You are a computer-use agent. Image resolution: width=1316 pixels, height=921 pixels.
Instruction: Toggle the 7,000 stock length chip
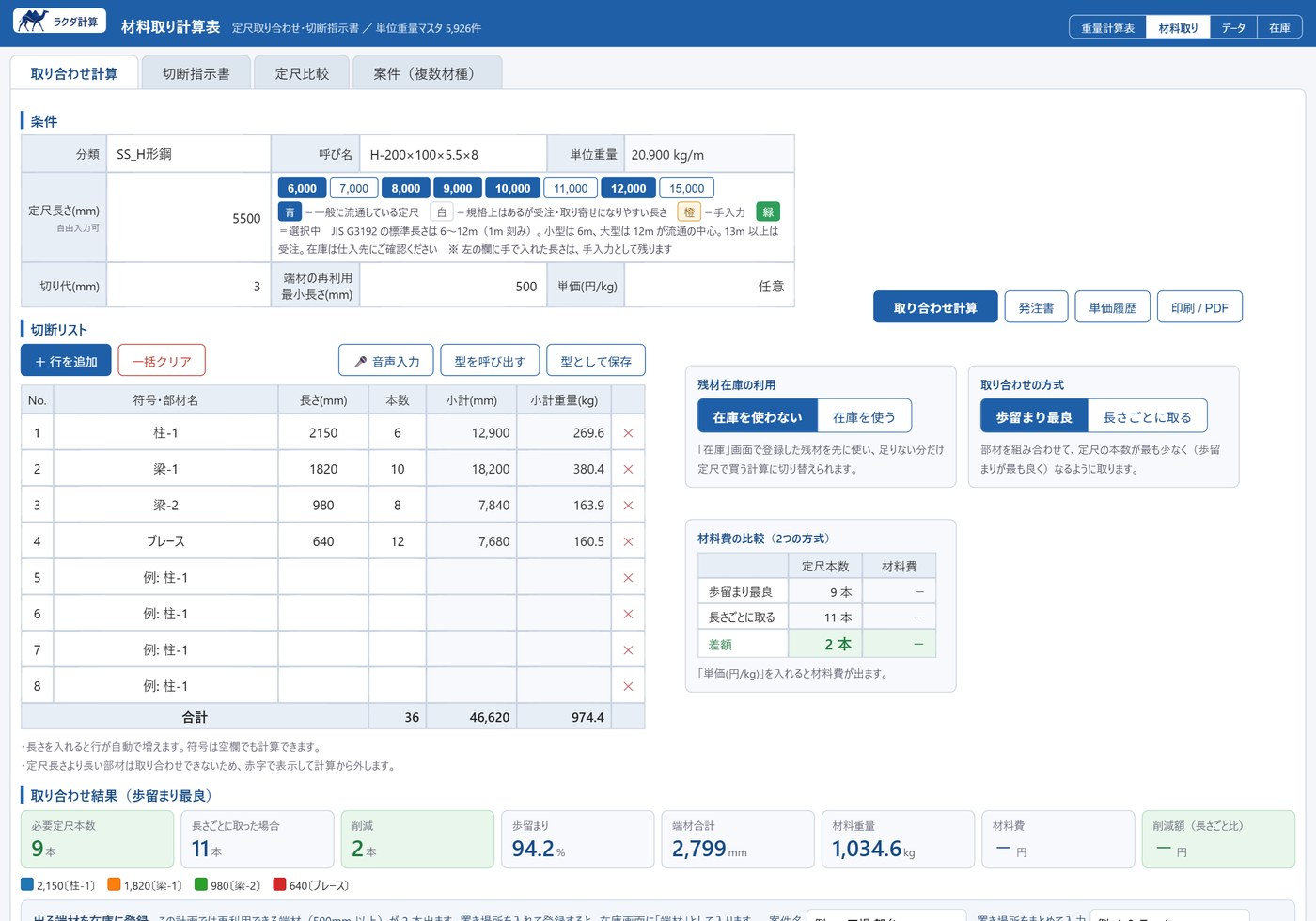(x=353, y=188)
